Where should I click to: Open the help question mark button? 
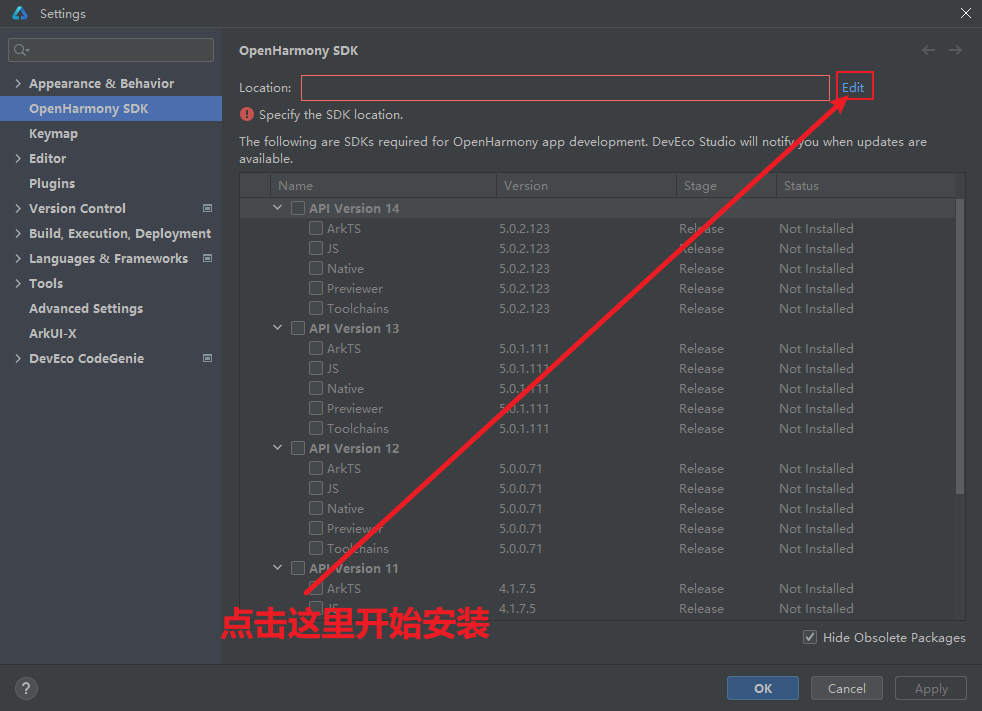point(26,688)
